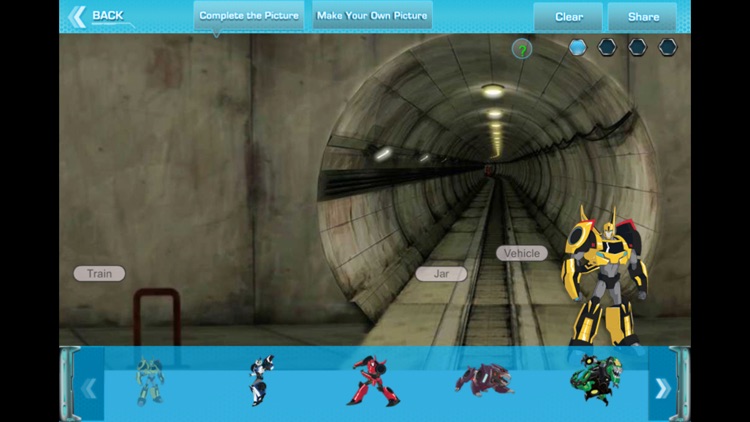The height and width of the screenshot is (422, 750).
Task: Clear the current picture
Action: pos(568,17)
